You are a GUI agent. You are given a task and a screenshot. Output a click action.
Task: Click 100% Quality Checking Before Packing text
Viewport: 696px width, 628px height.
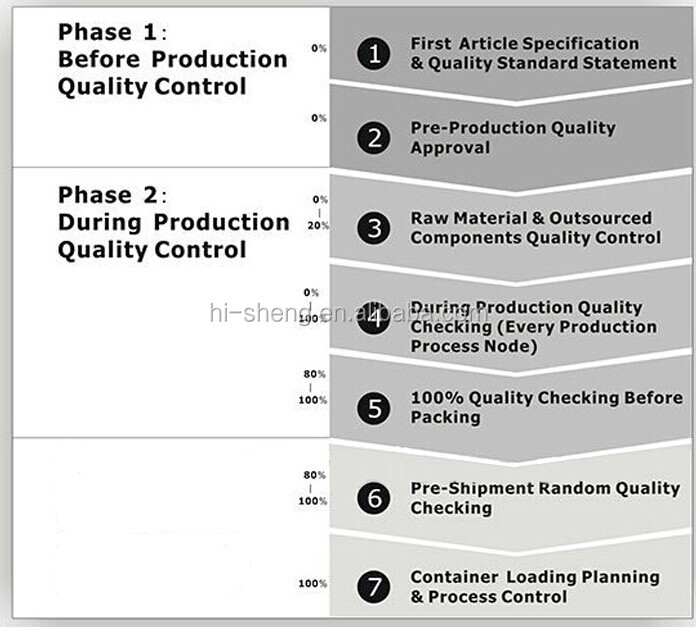click(546, 407)
